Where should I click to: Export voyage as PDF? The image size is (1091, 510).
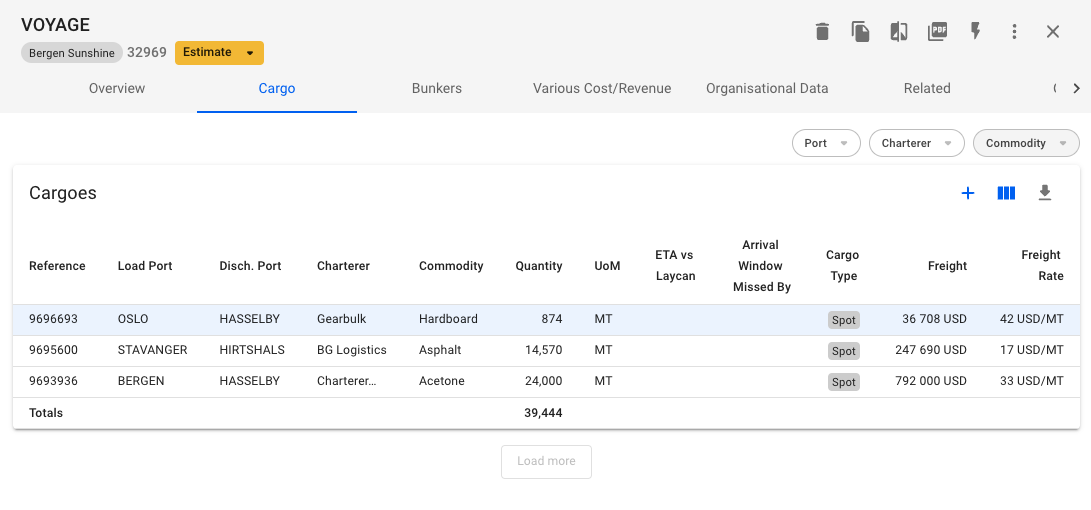pos(938,31)
